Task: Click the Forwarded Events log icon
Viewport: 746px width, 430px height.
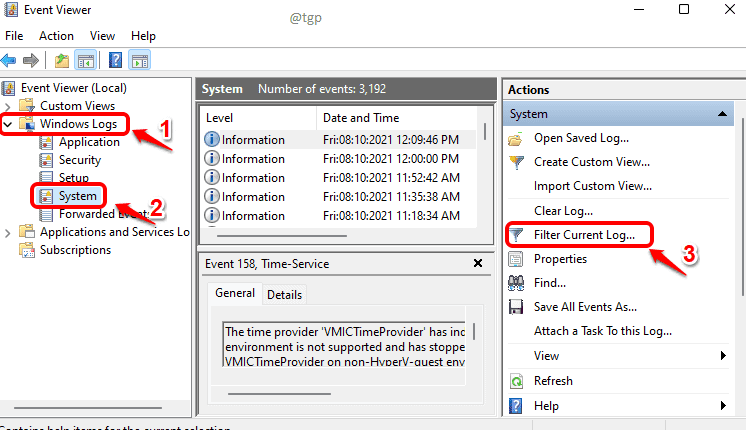Action: (46, 214)
